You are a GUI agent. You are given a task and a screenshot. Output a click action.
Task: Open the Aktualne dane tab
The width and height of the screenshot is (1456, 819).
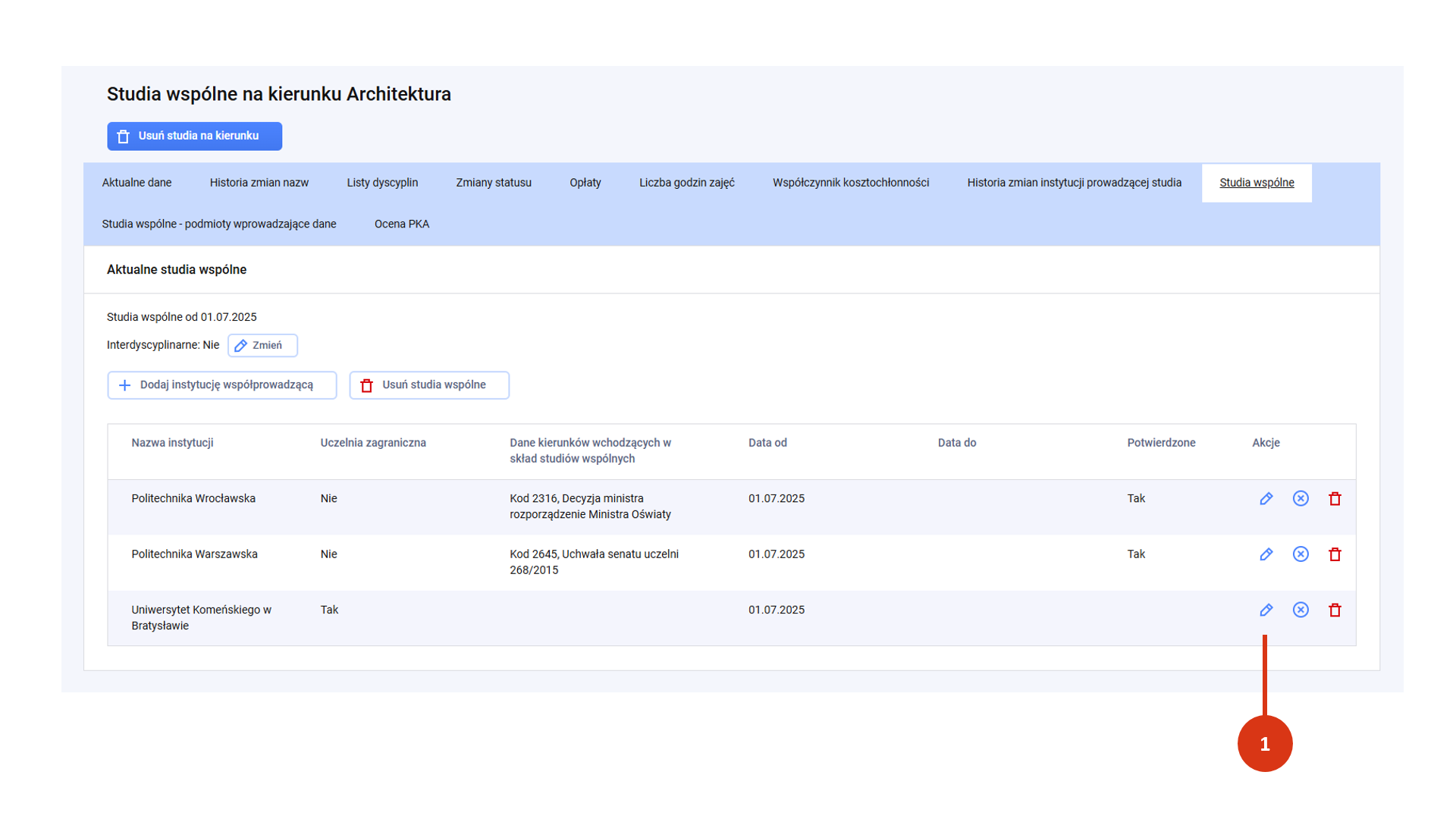pos(136,183)
